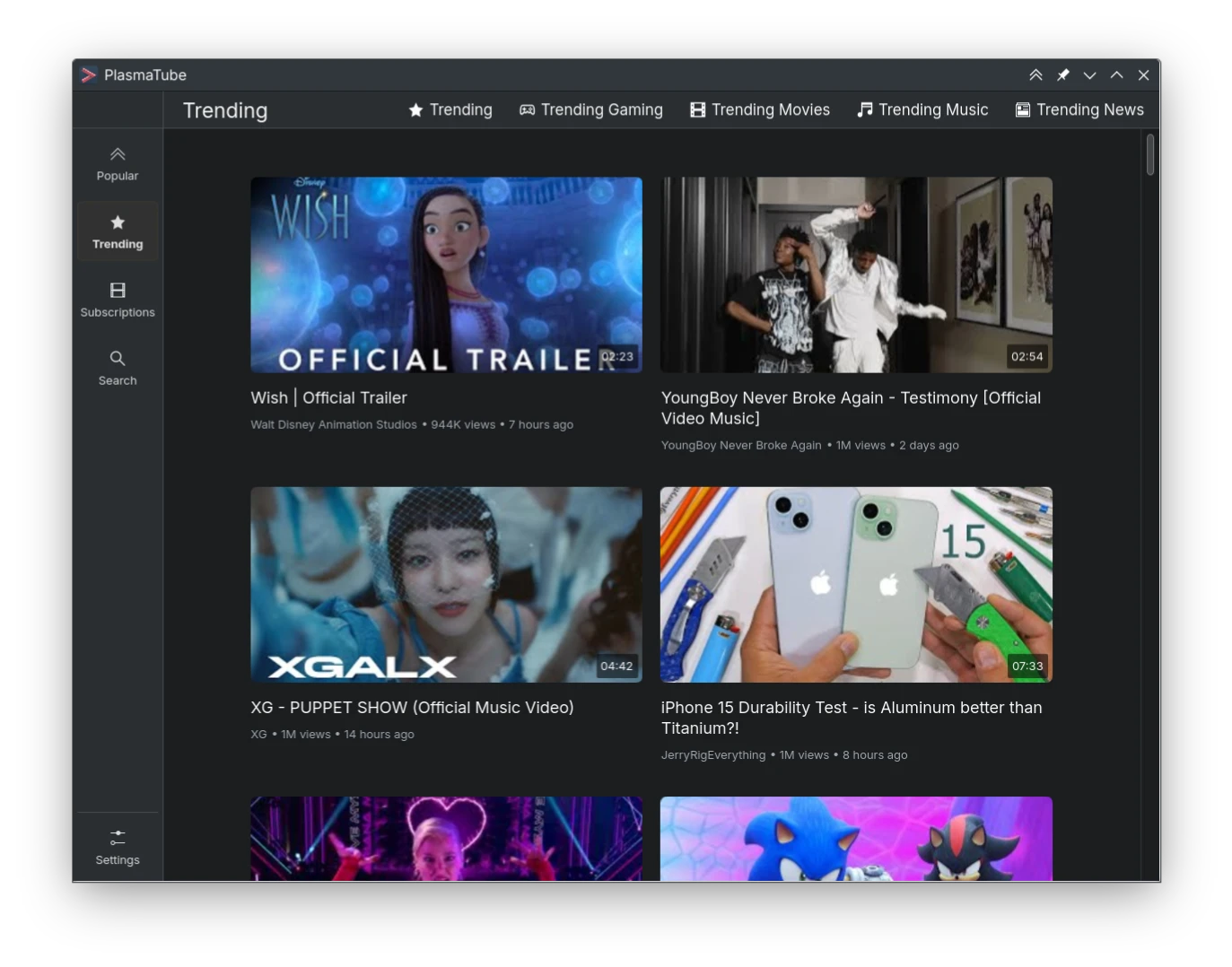Open Subscriptions from the sidebar
Viewport: 1232px width, 967px height.
click(x=118, y=301)
